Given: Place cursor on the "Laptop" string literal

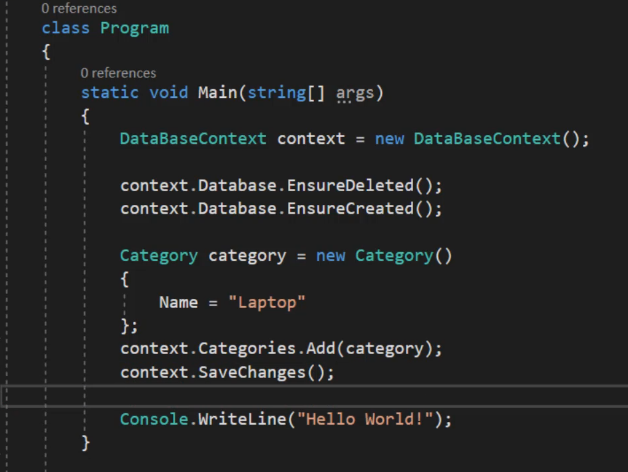Looking at the screenshot, I should [267, 303].
